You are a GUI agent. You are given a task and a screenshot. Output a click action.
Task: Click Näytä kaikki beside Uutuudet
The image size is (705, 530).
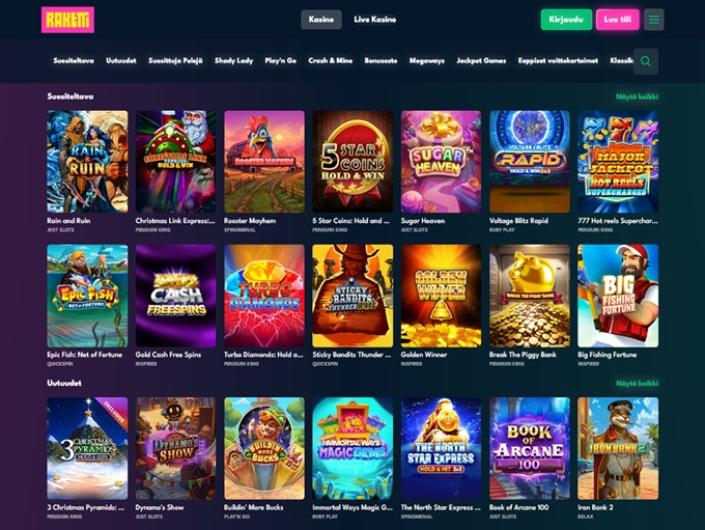coord(637,383)
